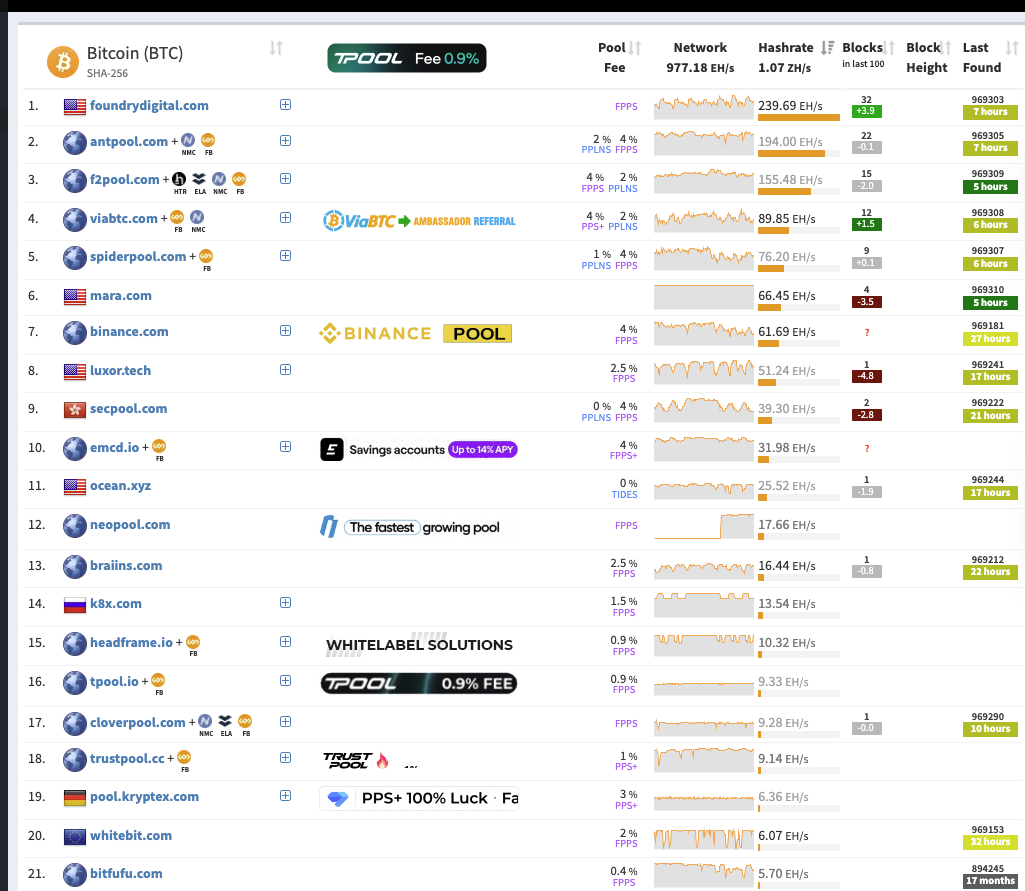The image size is (1025, 891).
Task: Open the ocean.xyz pool link
Action: pos(120,486)
